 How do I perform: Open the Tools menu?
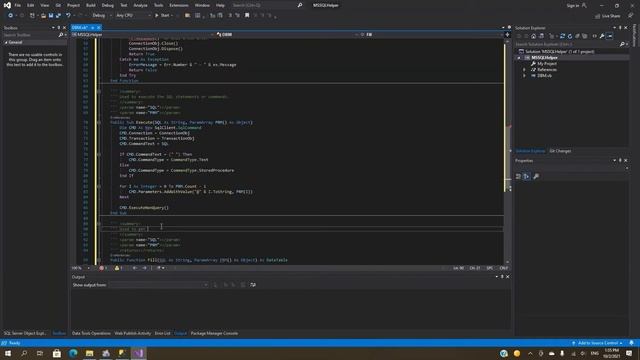[x=158, y=5]
